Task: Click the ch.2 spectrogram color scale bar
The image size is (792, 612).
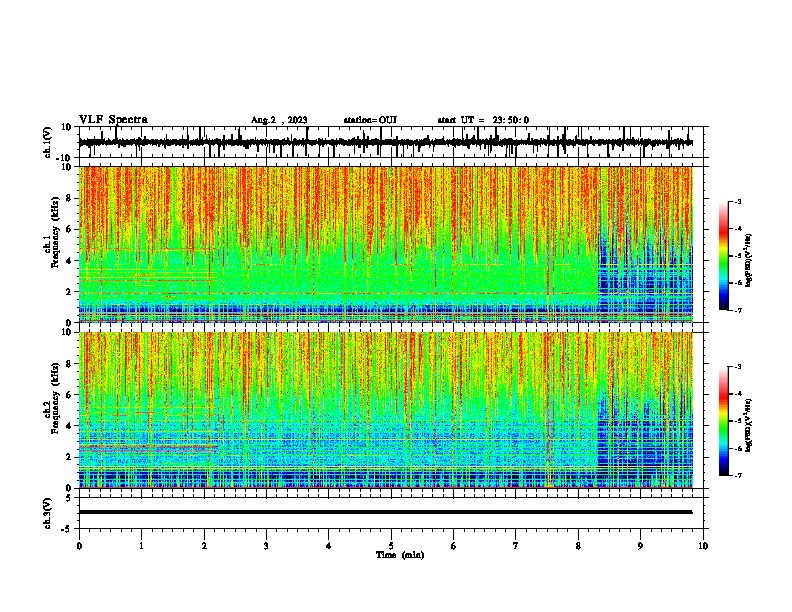Action: 724,421
